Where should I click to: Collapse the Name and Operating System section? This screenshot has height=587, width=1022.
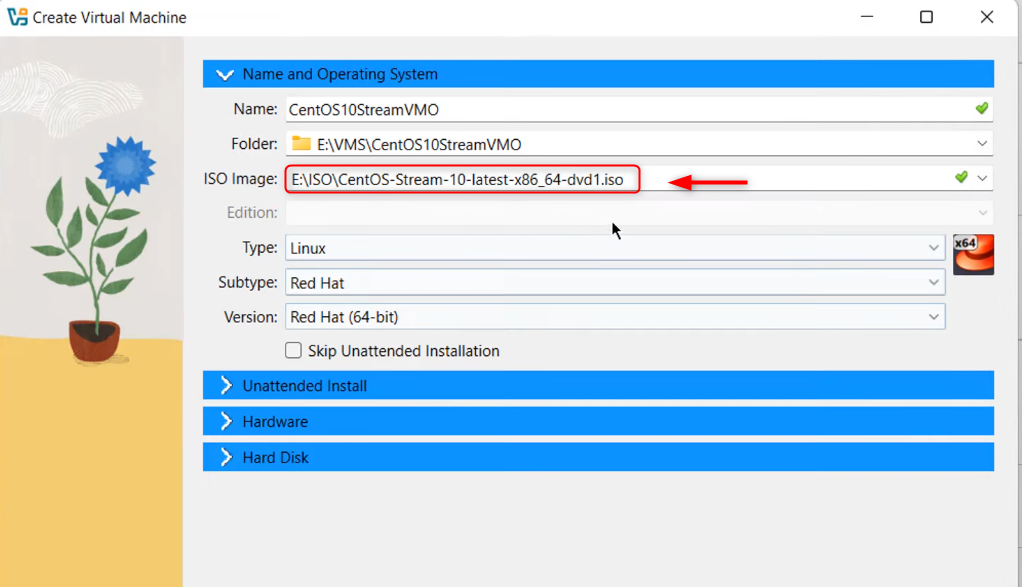point(224,73)
